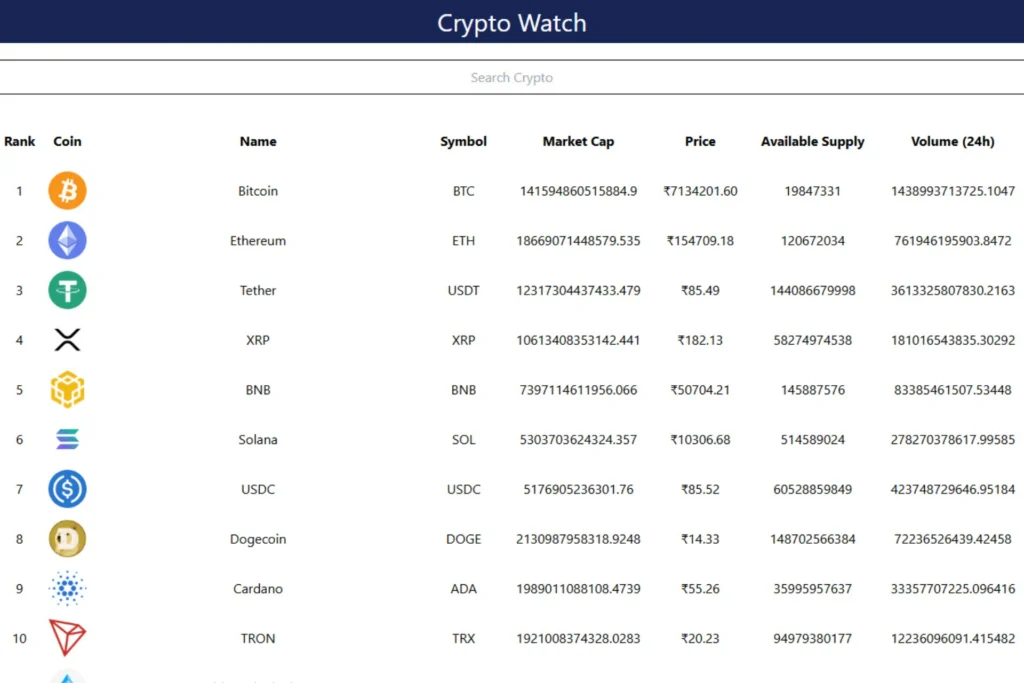Image resolution: width=1024 pixels, height=683 pixels.
Task: Select Bitcoin volume 1438993713725.1047
Action: pyautogui.click(x=953, y=191)
